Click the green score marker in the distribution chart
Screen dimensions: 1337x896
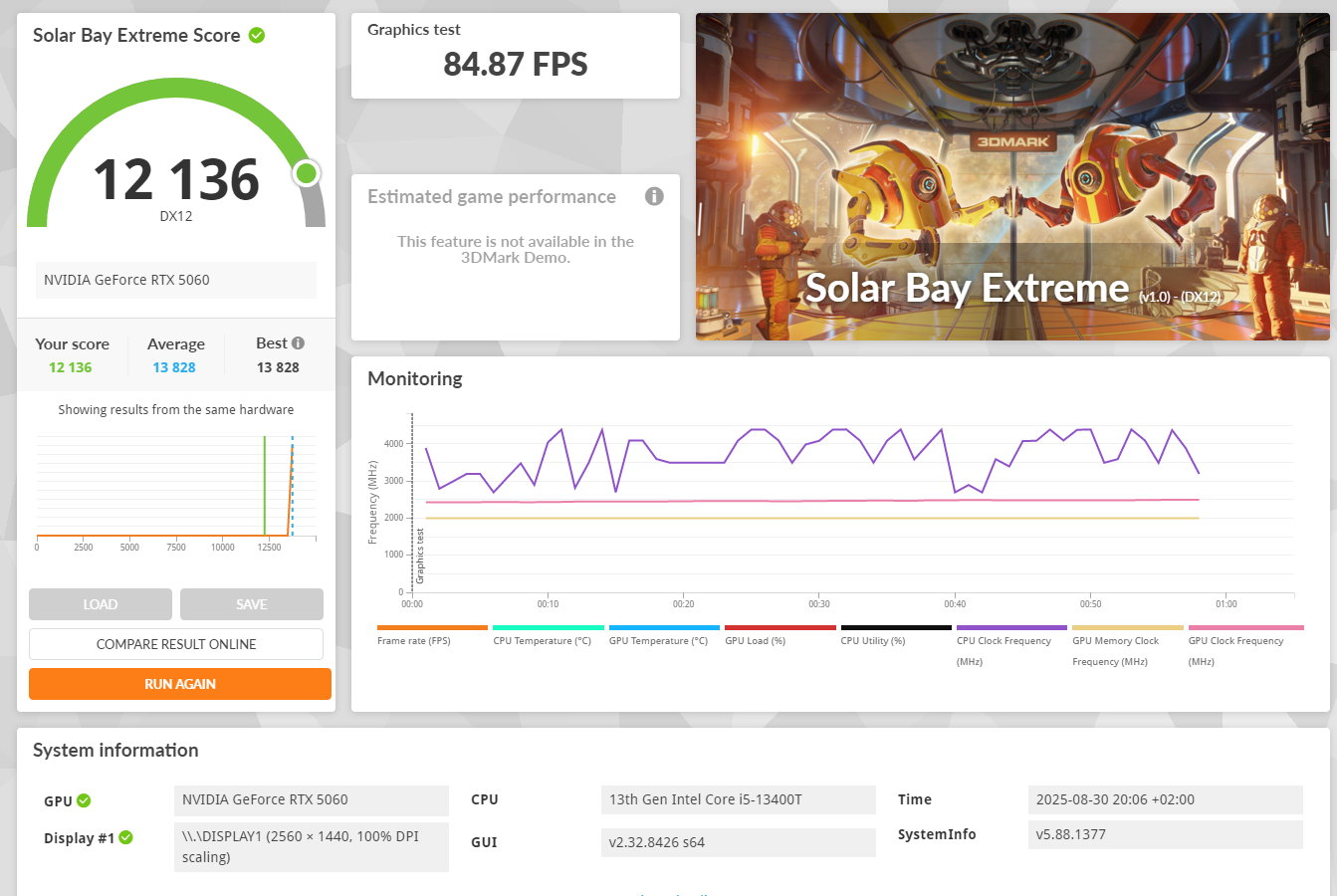coord(264,486)
